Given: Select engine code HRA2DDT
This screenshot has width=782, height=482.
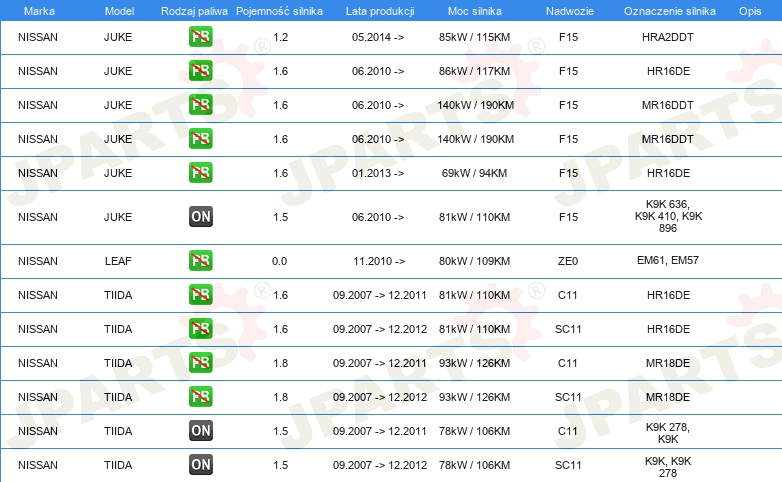Looking at the screenshot, I should coord(668,37).
